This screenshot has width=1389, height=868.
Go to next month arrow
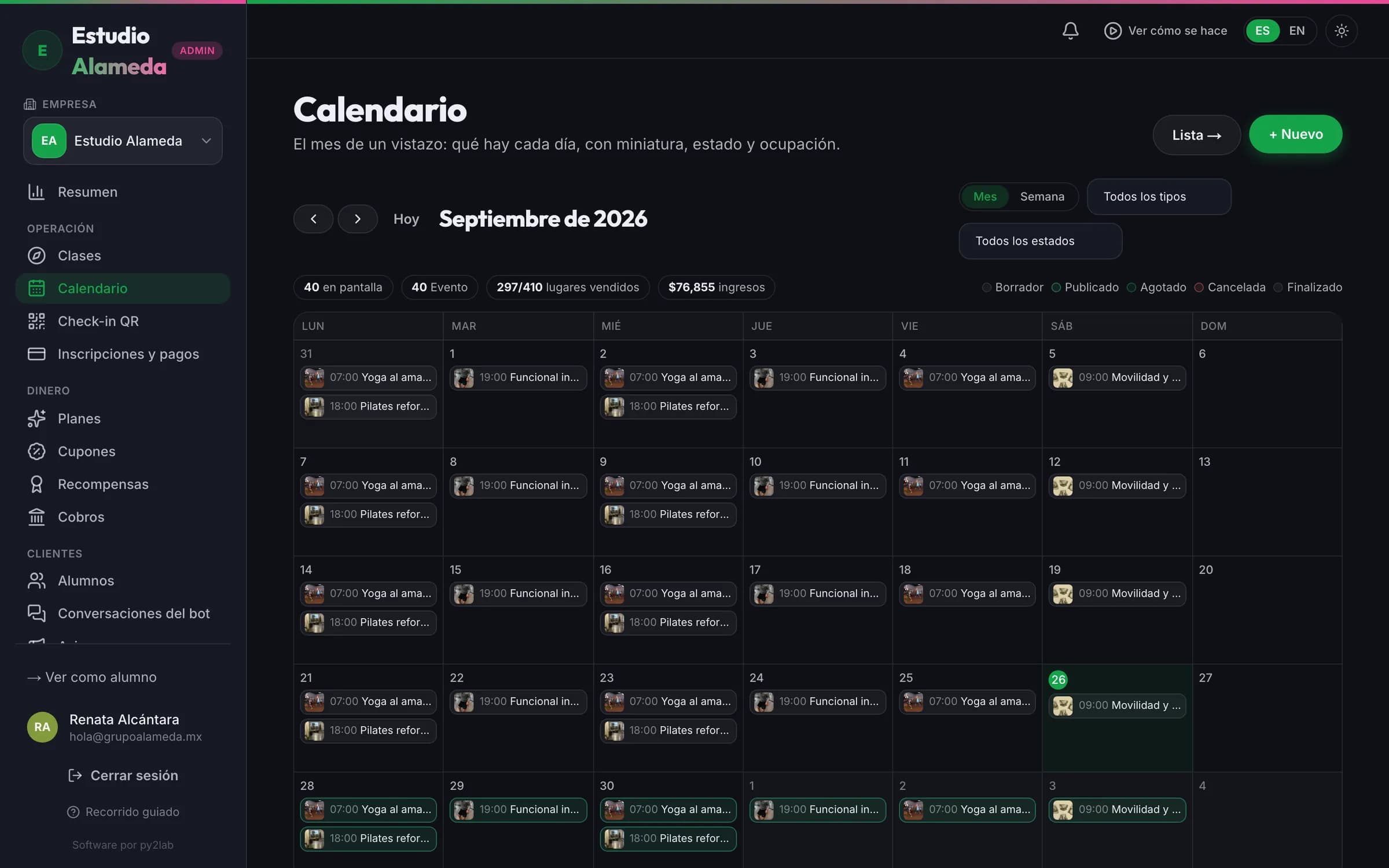click(x=358, y=219)
